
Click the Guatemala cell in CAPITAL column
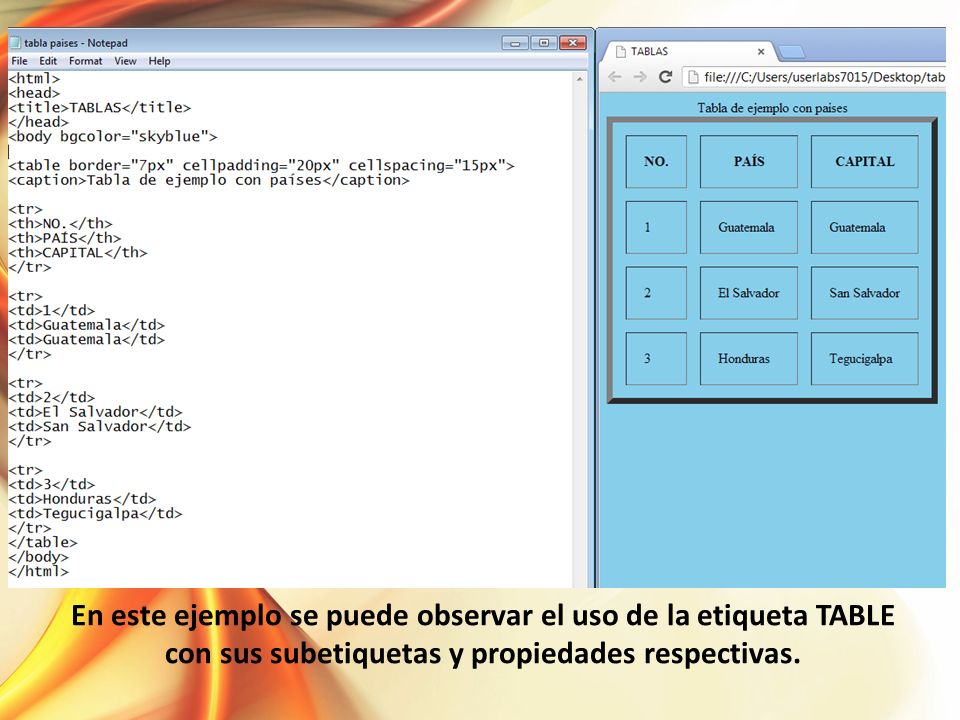click(864, 227)
